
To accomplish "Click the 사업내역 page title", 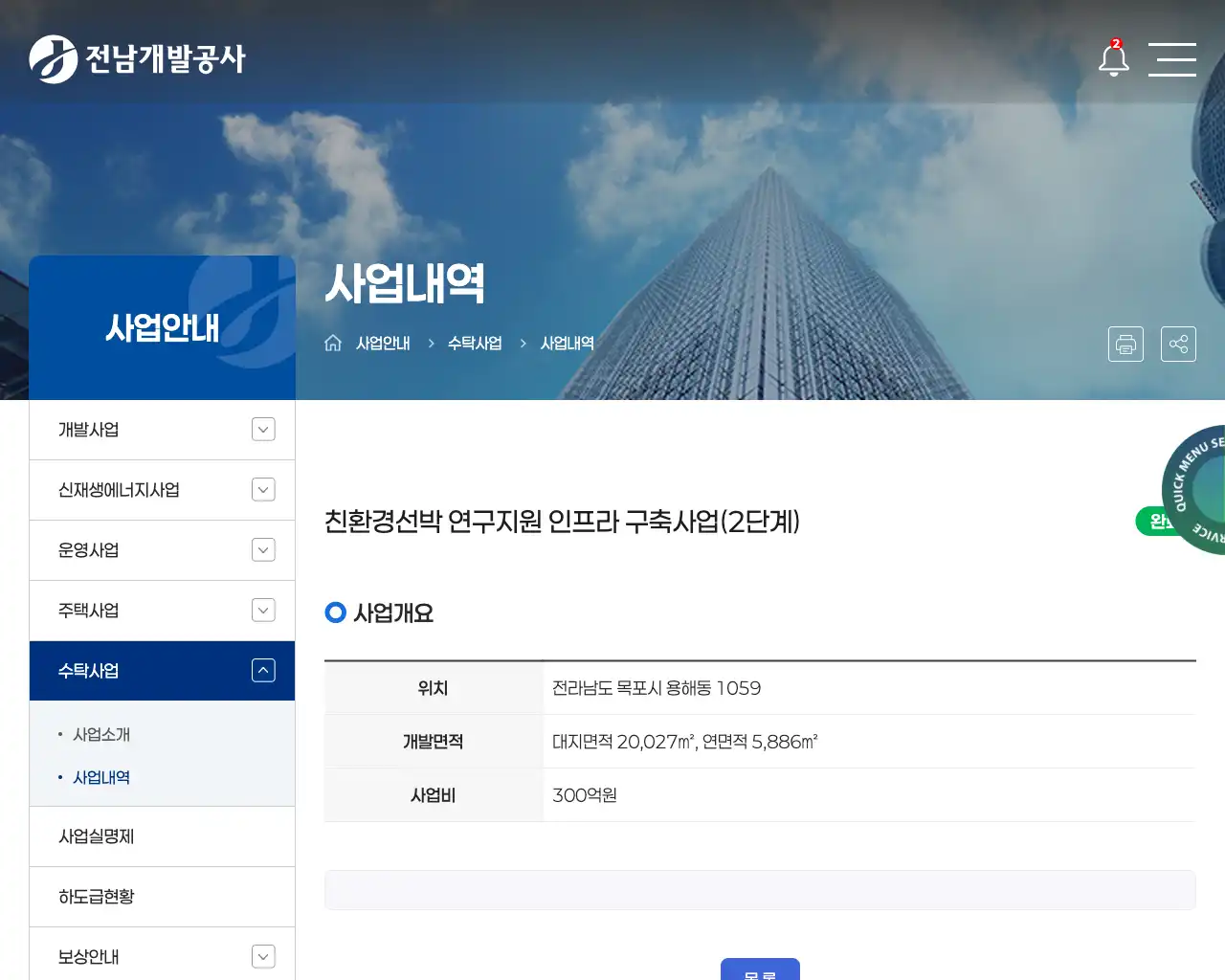I will (x=405, y=283).
